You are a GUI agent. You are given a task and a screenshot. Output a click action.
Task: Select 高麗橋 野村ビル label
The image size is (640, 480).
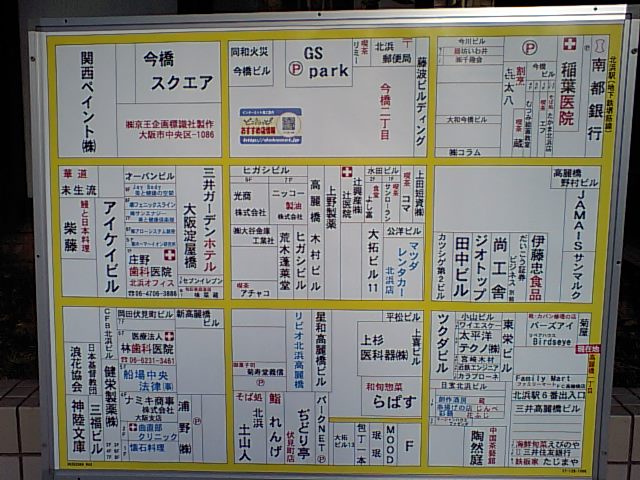[575, 178]
